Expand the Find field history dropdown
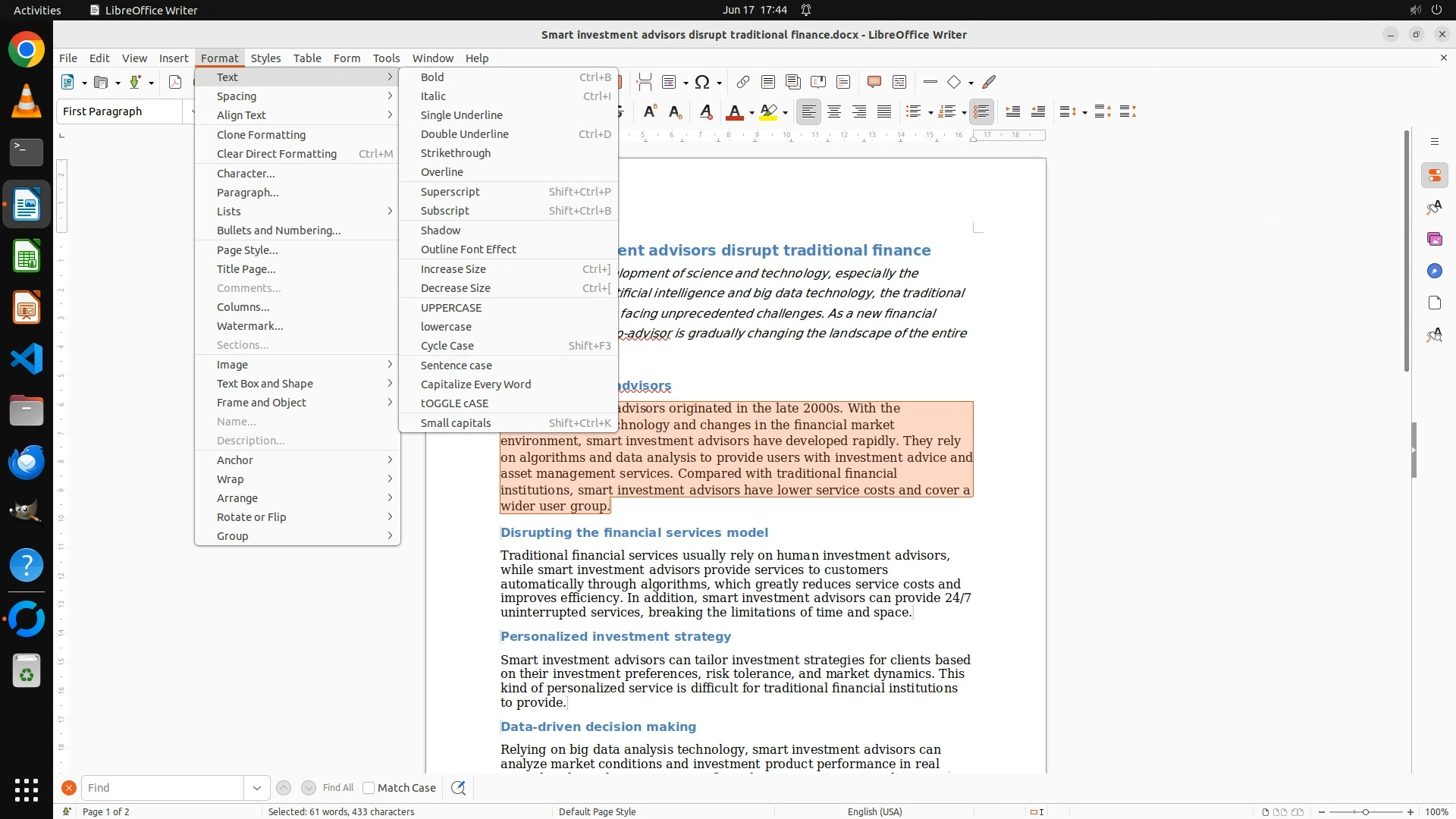Viewport: 1456px width, 819px height. click(256, 788)
